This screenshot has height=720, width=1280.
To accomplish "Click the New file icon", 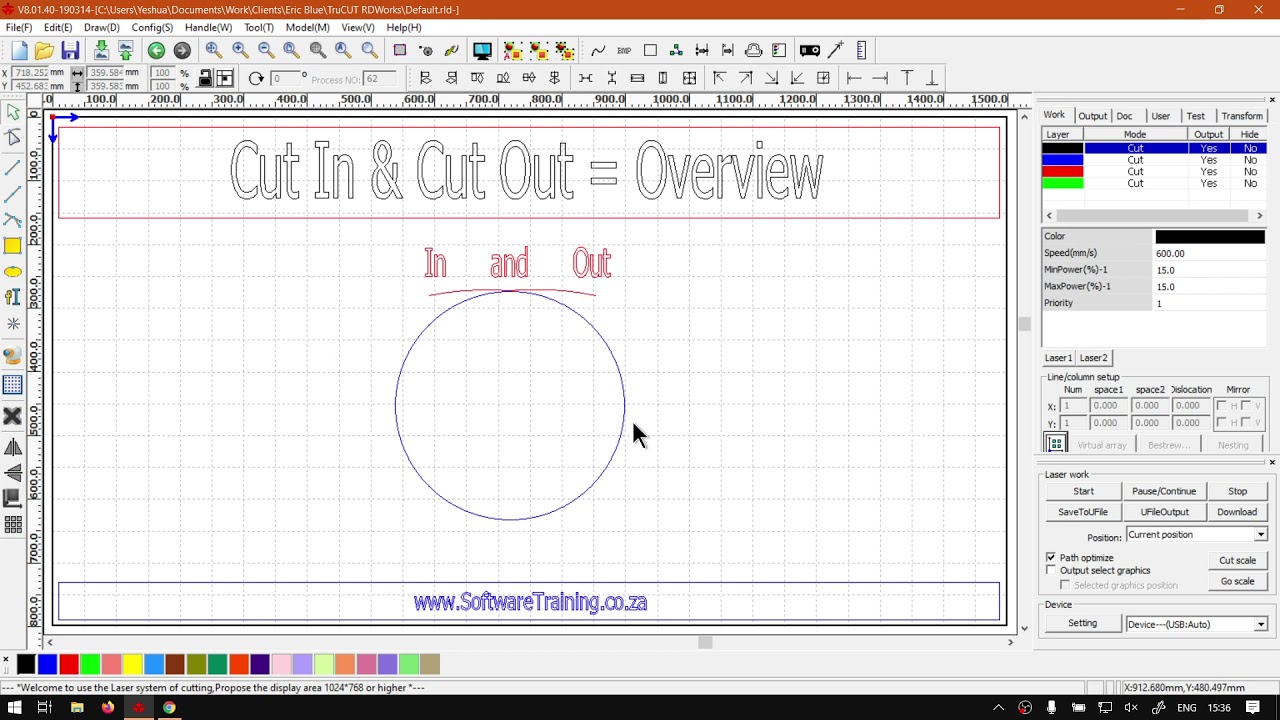I will pyautogui.click(x=19, y=51).
